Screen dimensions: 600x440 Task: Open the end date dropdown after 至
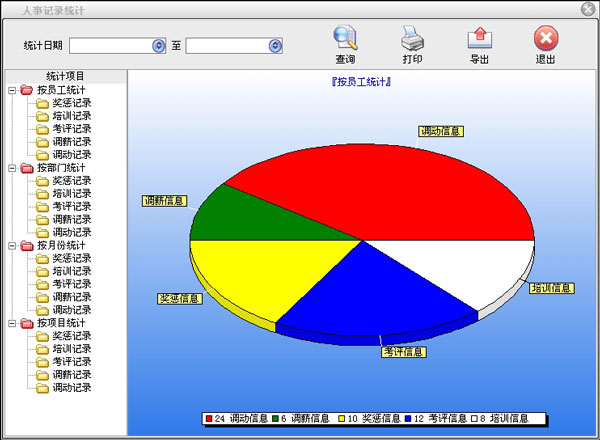point(274,46)
